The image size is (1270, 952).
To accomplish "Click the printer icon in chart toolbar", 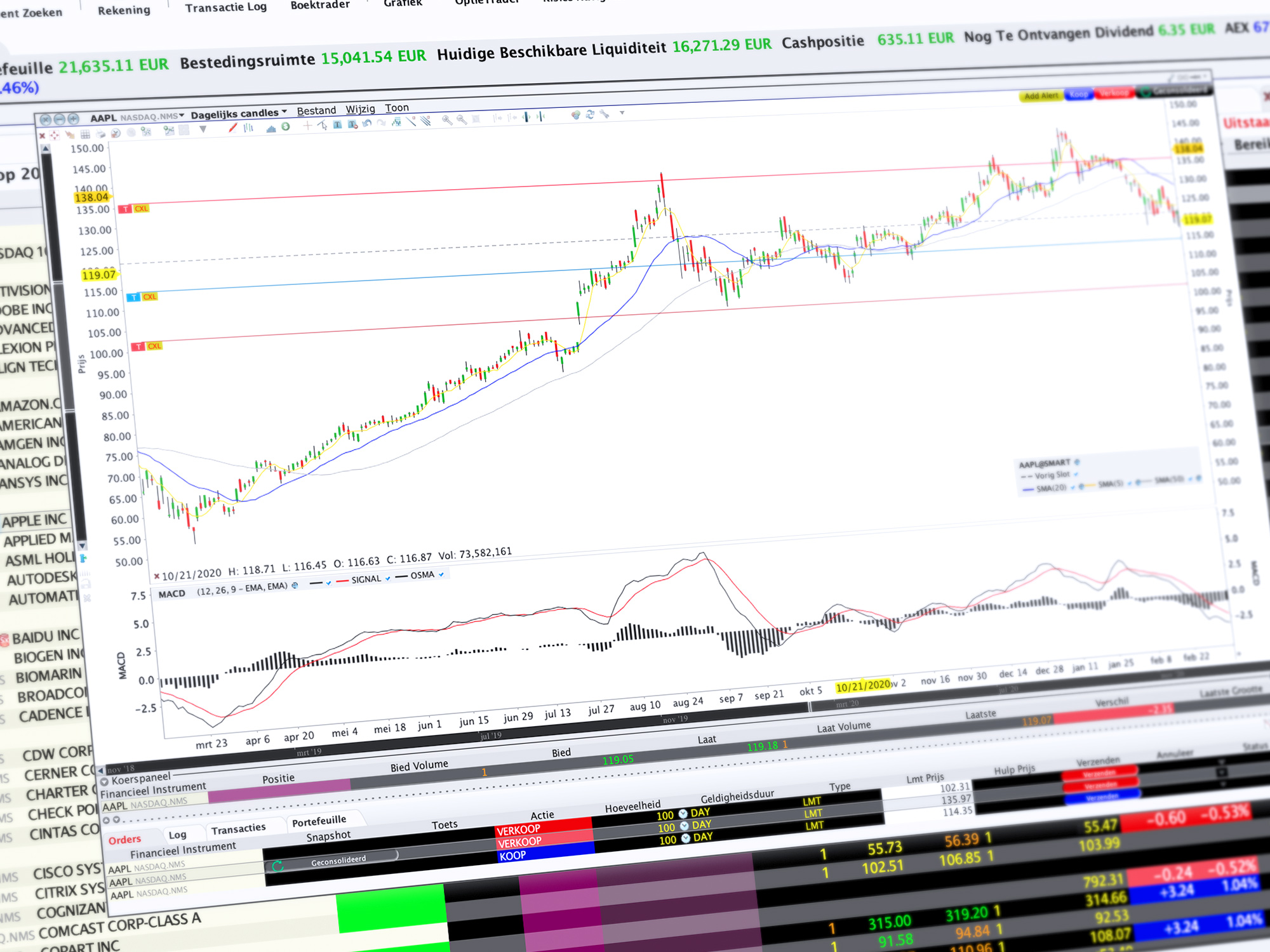I will (100, 133).
